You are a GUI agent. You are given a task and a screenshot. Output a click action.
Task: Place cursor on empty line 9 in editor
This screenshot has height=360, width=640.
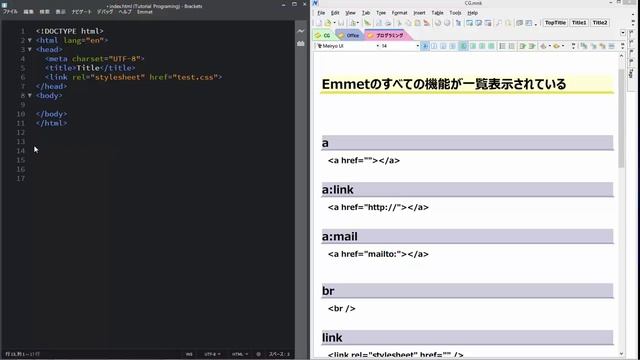pos(163,105)
